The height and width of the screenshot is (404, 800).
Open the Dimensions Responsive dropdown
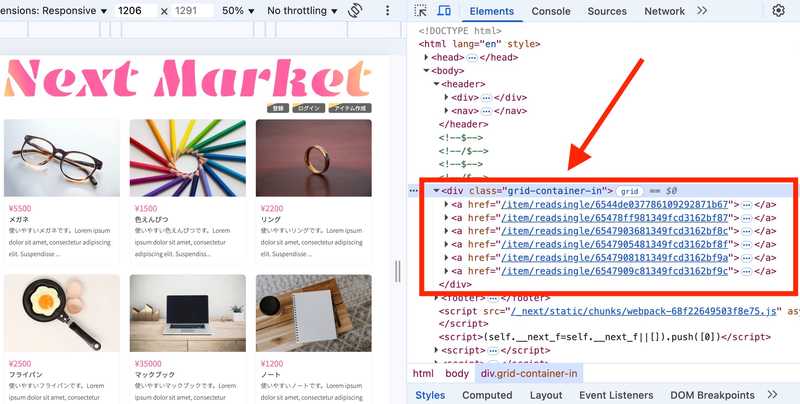pyautogui.click(x=54, y=11)
